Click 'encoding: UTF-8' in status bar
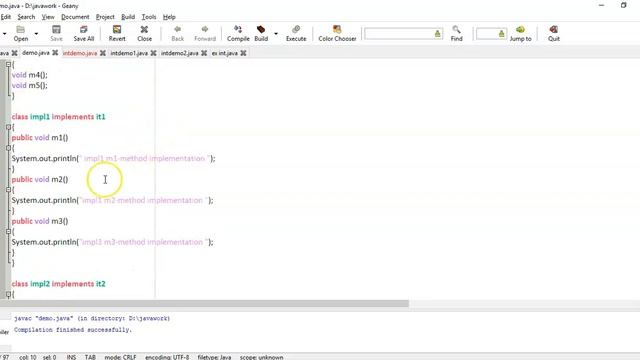The height and width of the screenshot is (360, 640). pyautogui.click(x=167, y=357)
